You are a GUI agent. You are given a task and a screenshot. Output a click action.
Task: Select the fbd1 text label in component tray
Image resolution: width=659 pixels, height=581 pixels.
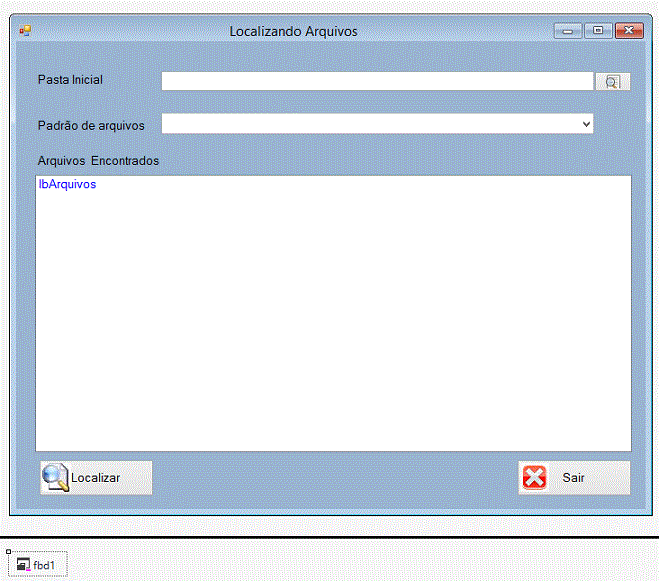point(44,566)
